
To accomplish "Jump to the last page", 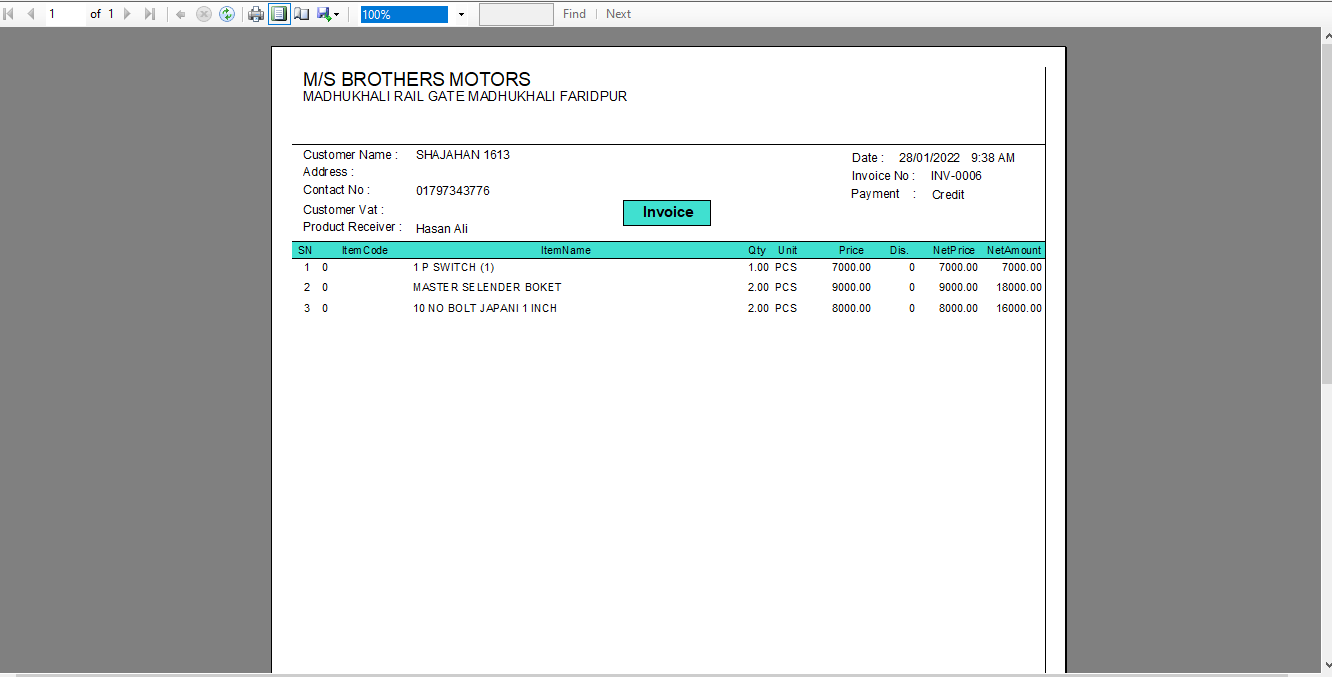I will click(x=150, y=14).
